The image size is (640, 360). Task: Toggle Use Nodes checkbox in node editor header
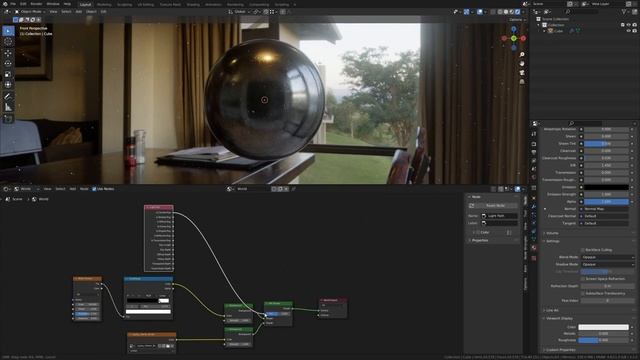coord(94,189)
